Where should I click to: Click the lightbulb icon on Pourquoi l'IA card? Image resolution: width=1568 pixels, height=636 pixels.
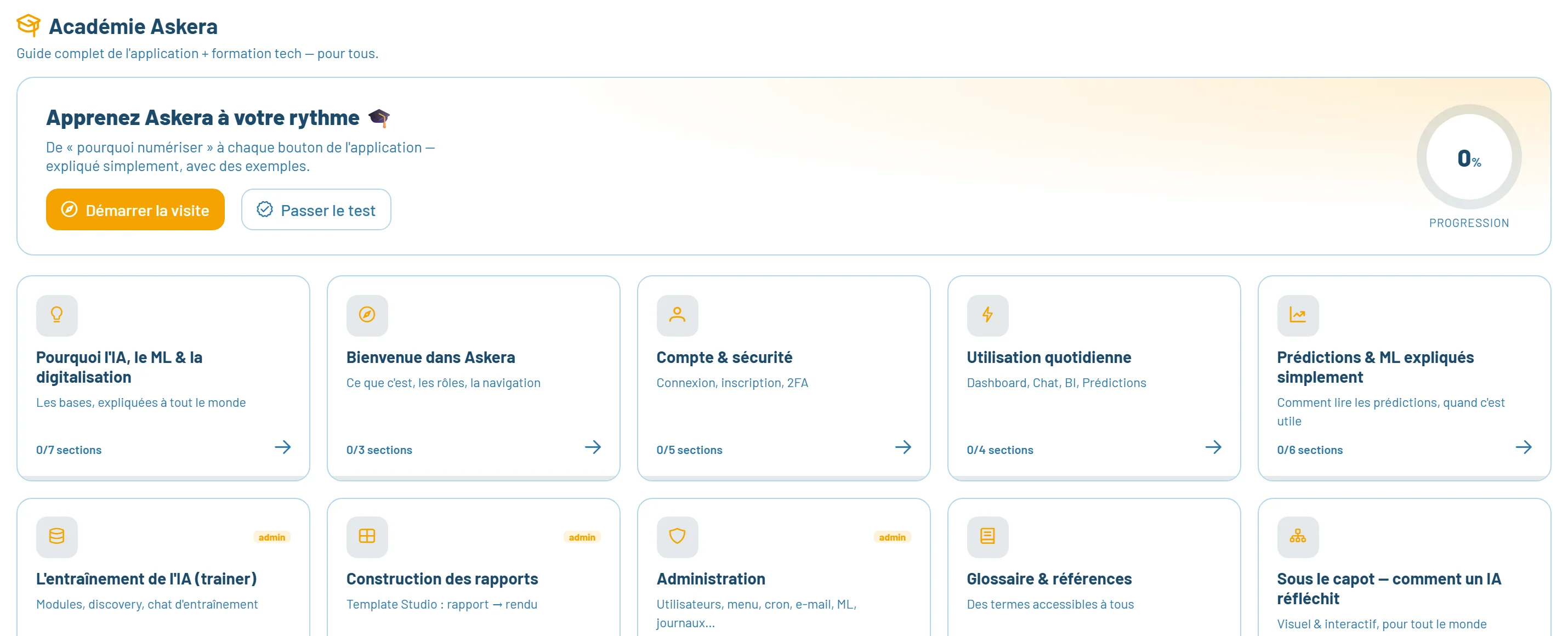pyautogui.click(x=56, y=315)
